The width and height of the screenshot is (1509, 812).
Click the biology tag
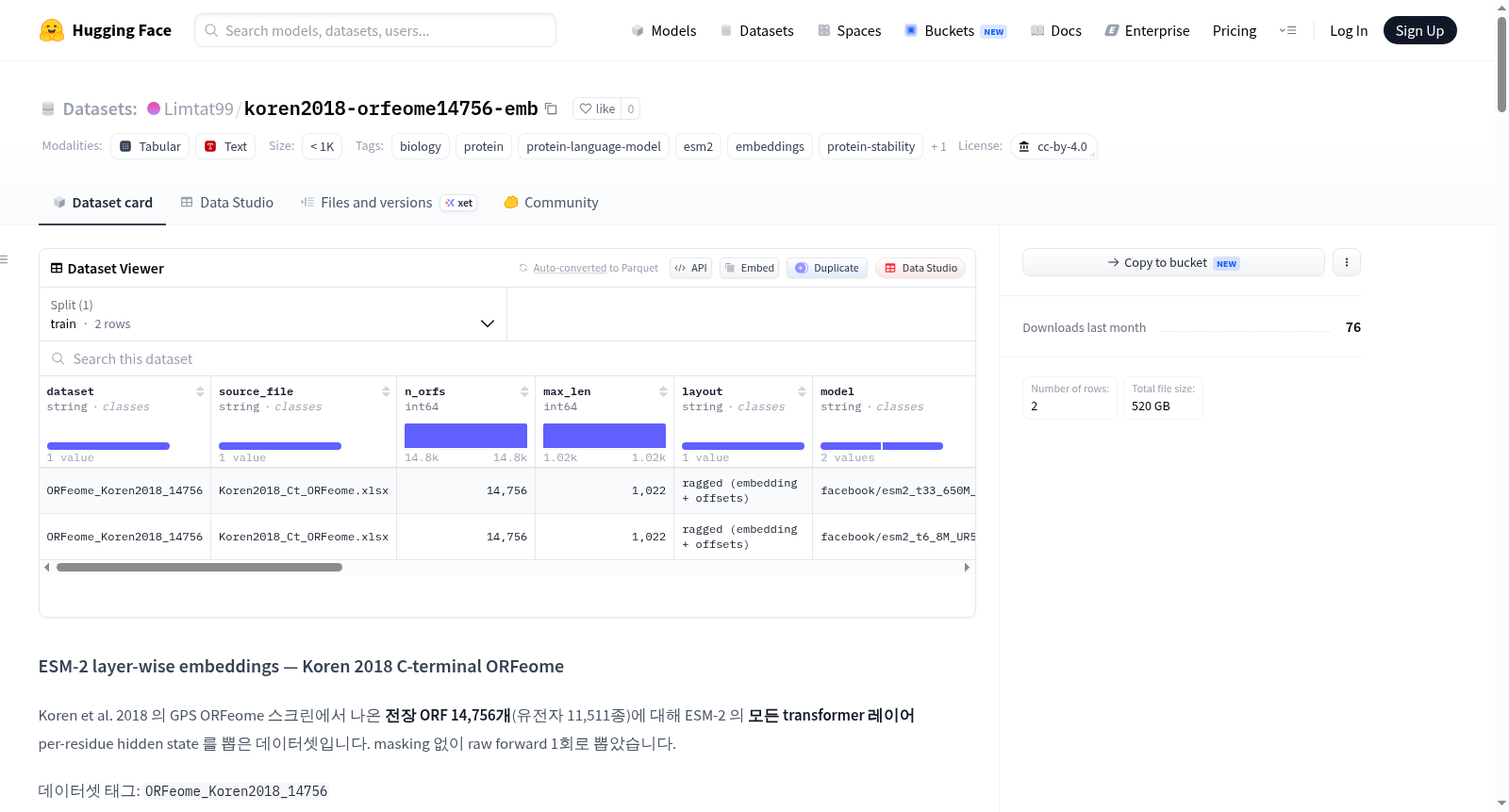(421, 146)
